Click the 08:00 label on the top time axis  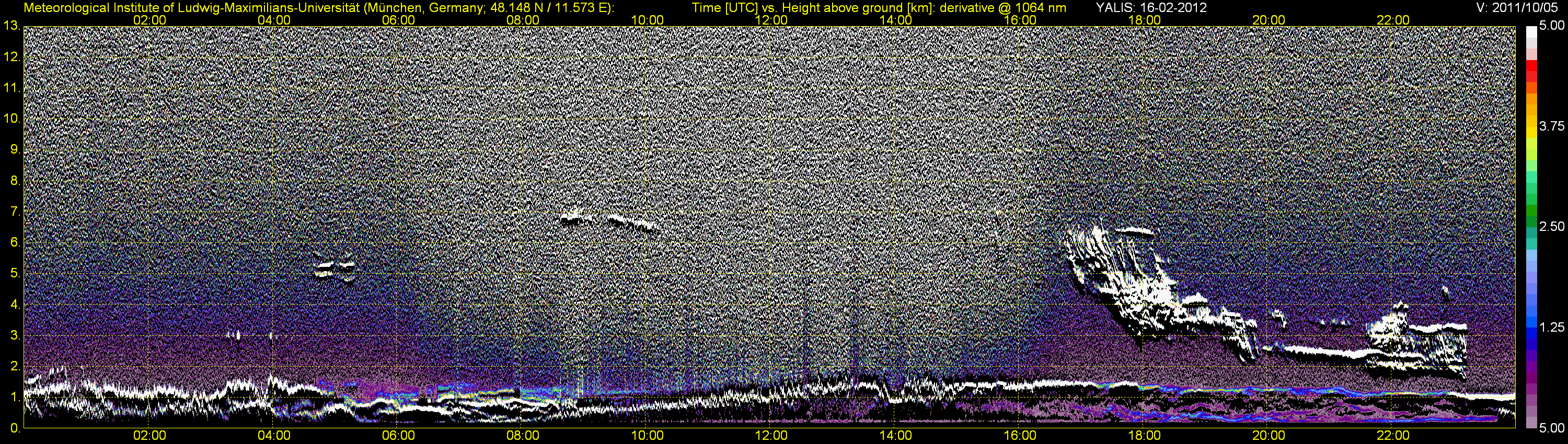523,20
